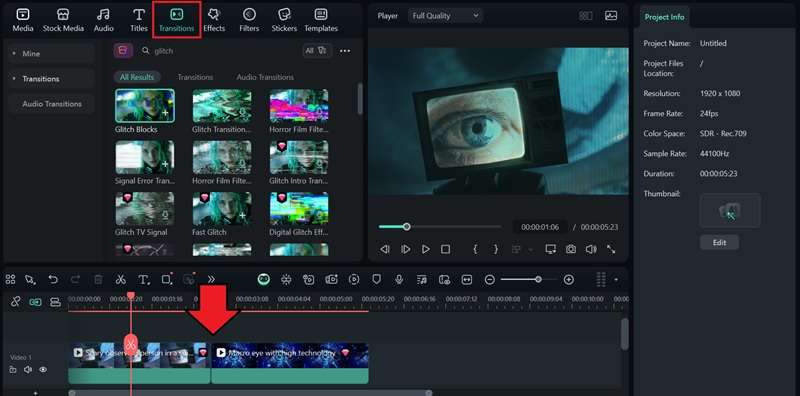
Task: Select the Fast Glitch transition thumbnail
Action: (x=222, y=209)
